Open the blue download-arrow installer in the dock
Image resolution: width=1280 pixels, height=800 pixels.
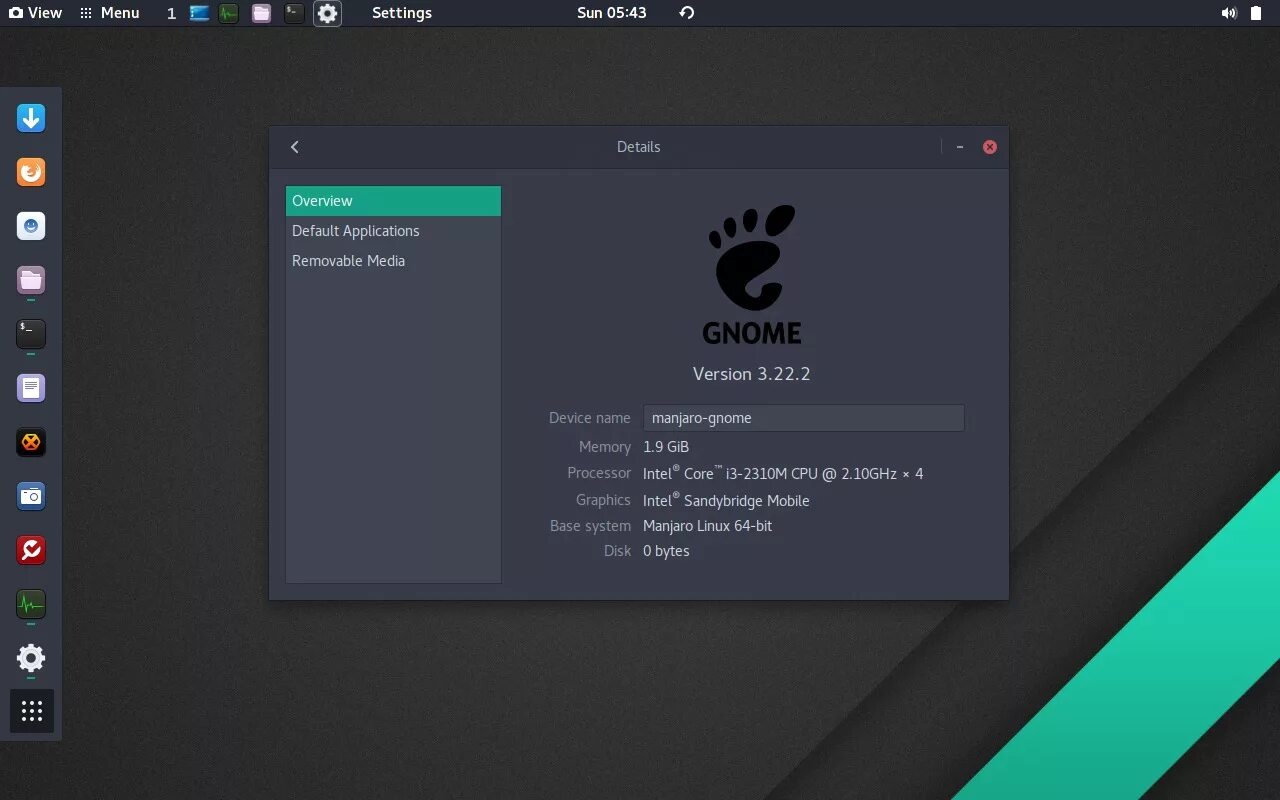tap(31, 118)
